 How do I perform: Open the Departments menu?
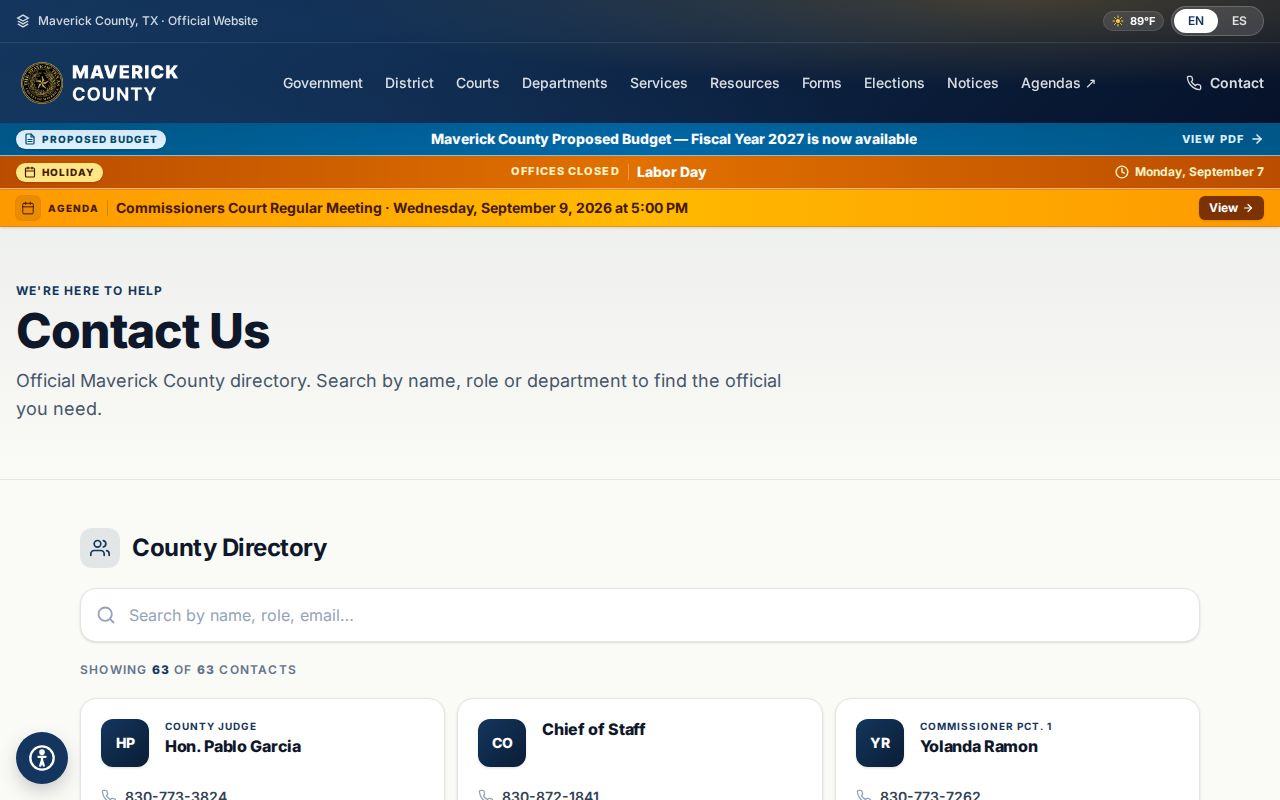565,83
